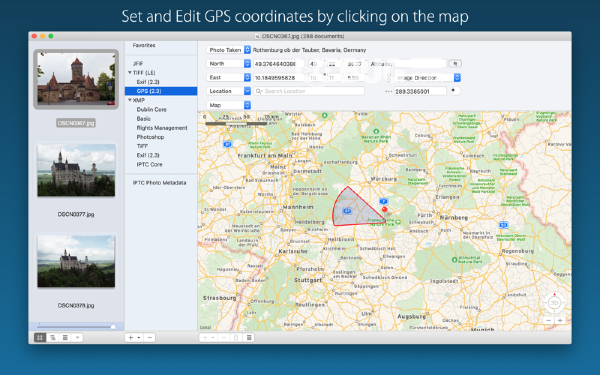
Task: Click the longitude decimal field 10.1849595828
Action: click(279, 78)
